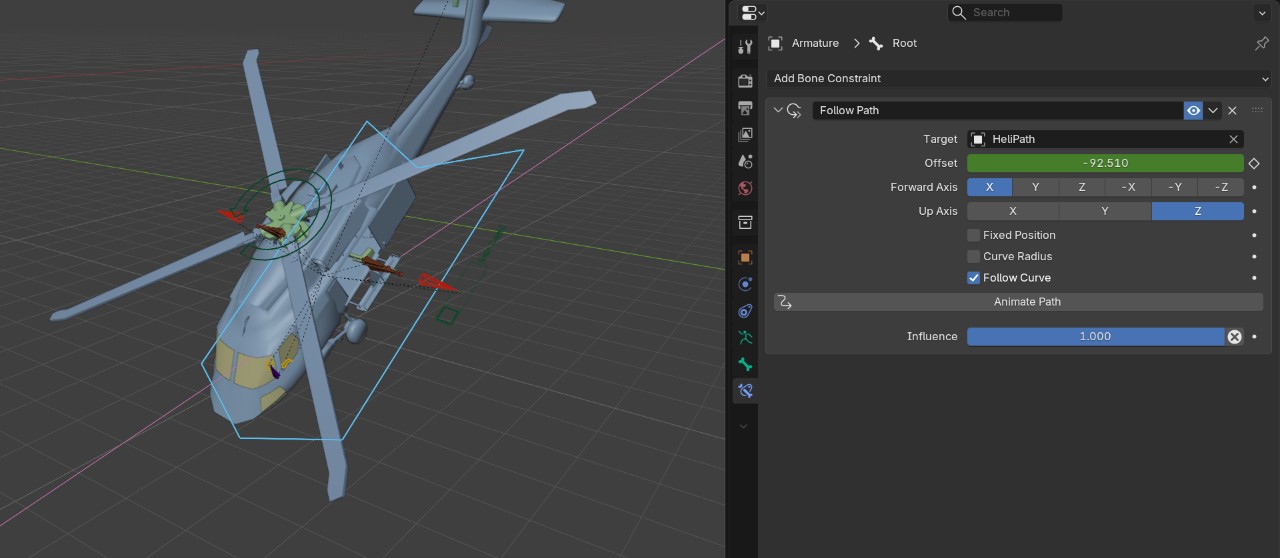
Task: Click the Armature object icon in breadcrumb
Action: 775,44
